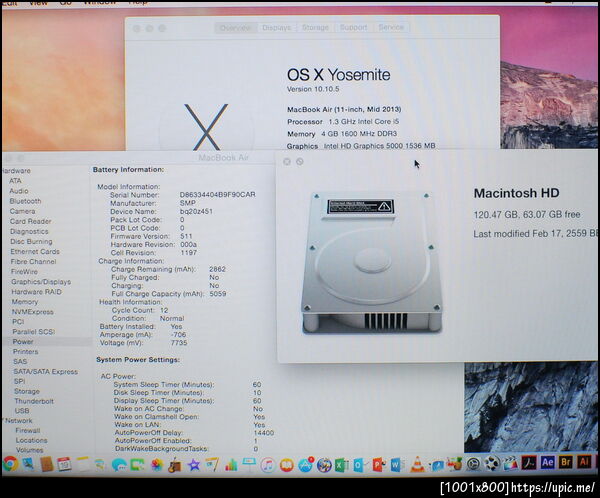The height and width of the screenshot is (498, 600).
Task: Open Adobe Illustrator (Ai) from Dock
Action: [x=584, y=462]
